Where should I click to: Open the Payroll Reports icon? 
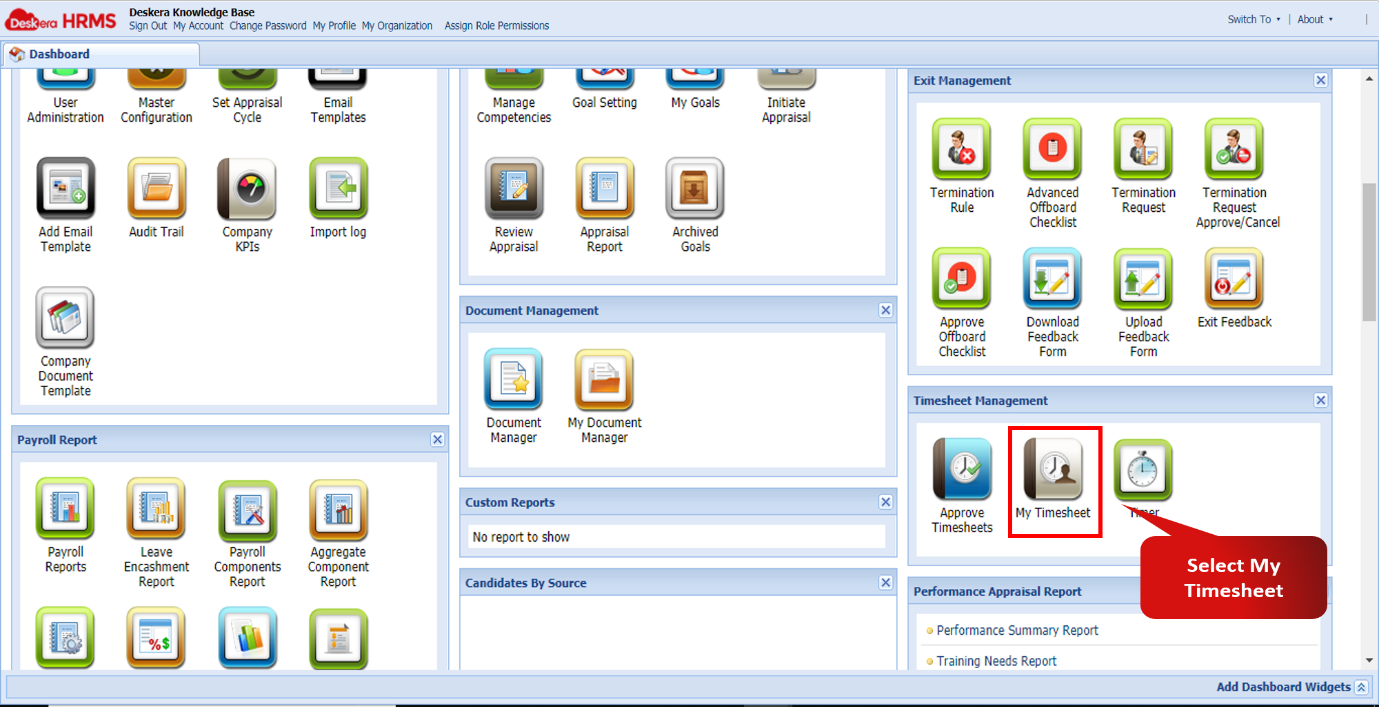coord(64,508)
